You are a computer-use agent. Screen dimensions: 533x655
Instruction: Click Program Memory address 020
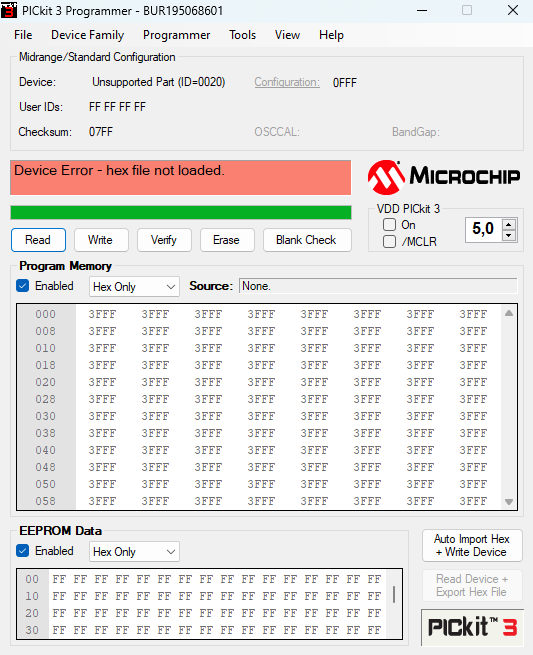pos(46,382)
